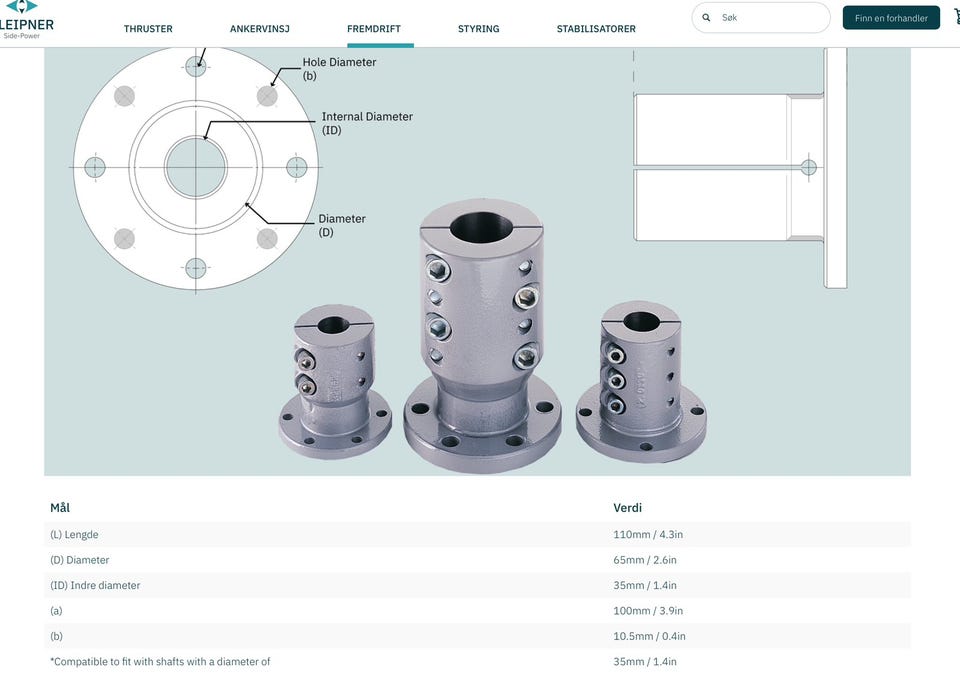Click the small left coupling photo

tap(335, 382)
